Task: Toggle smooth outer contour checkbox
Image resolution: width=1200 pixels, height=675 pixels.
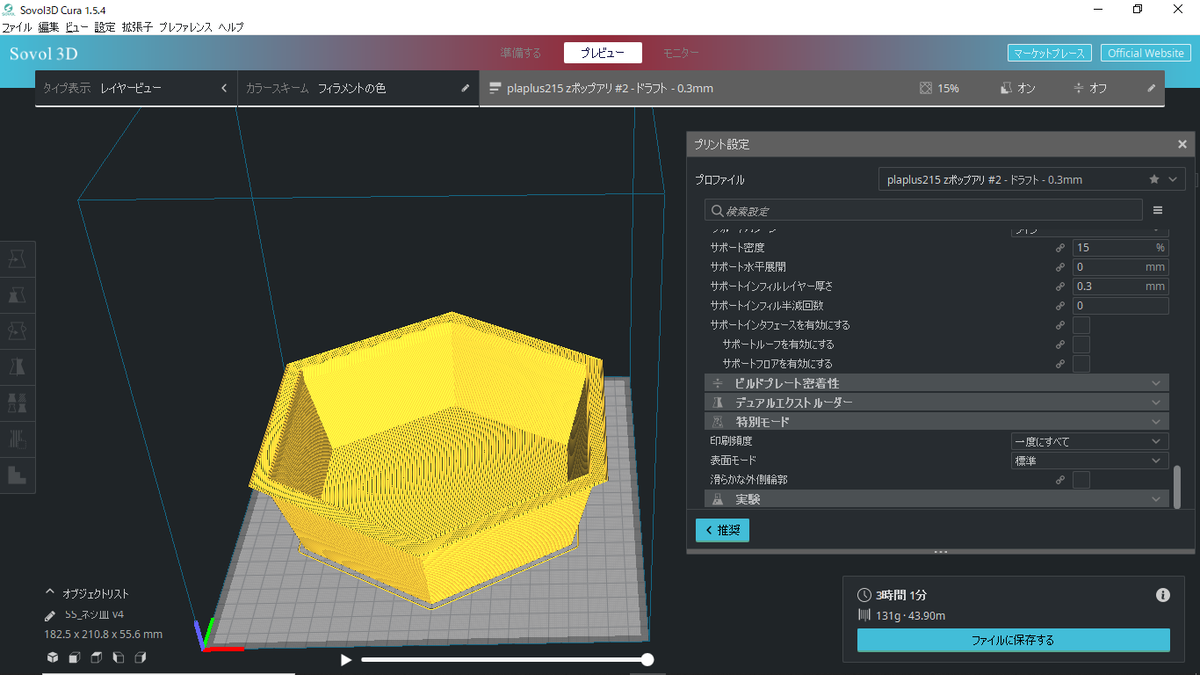Action: click(1081, 480)
